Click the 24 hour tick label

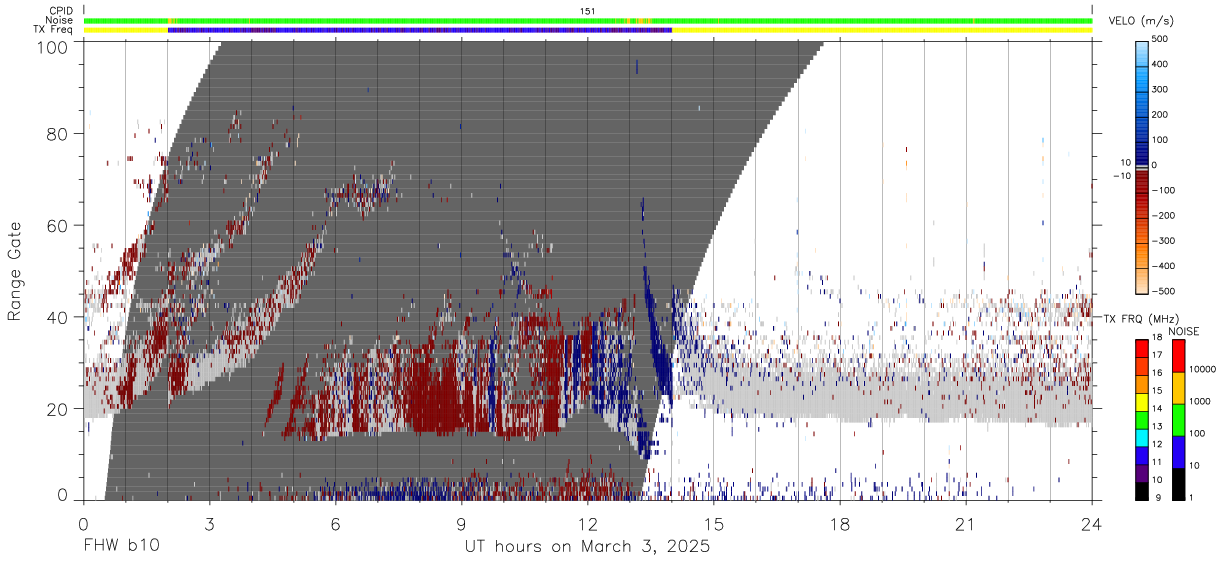tap(1091, 523)
